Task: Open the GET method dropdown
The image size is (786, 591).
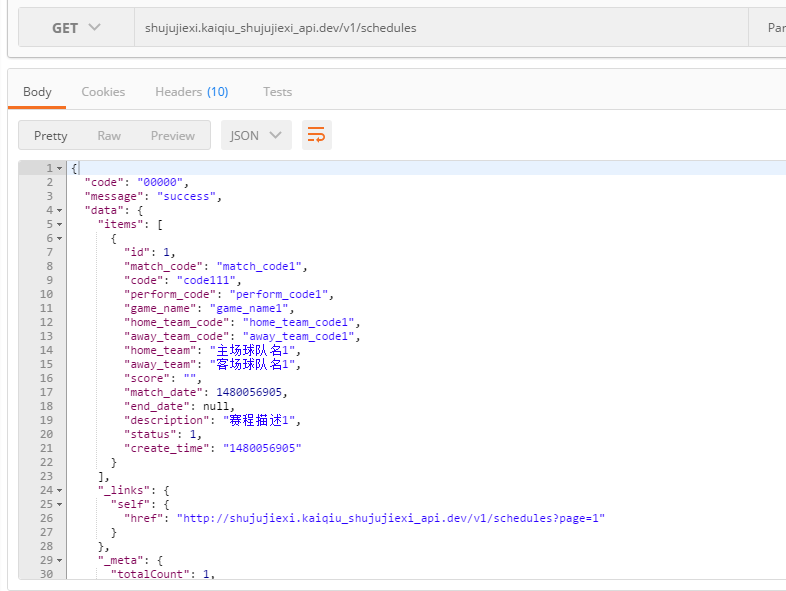Action: click(76, 28)
